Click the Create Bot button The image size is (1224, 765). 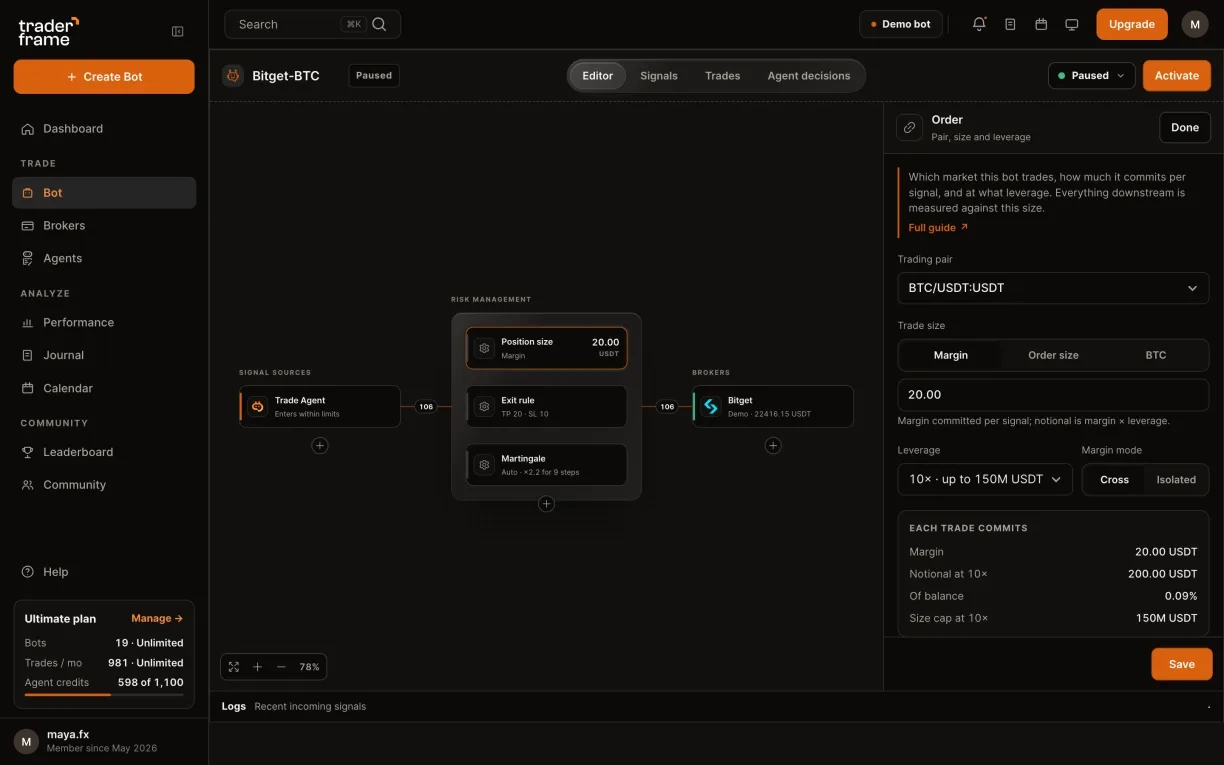coord(104,77)
